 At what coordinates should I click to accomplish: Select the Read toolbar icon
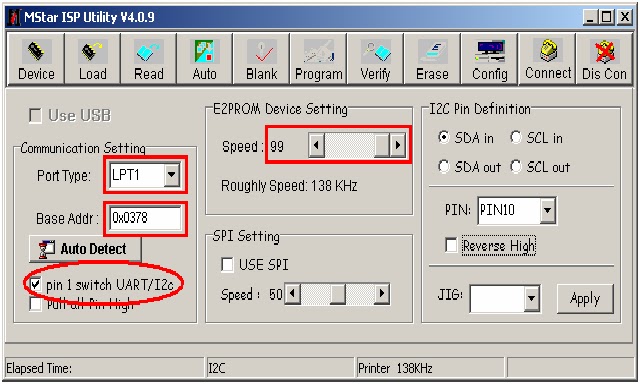coord(149,59)
